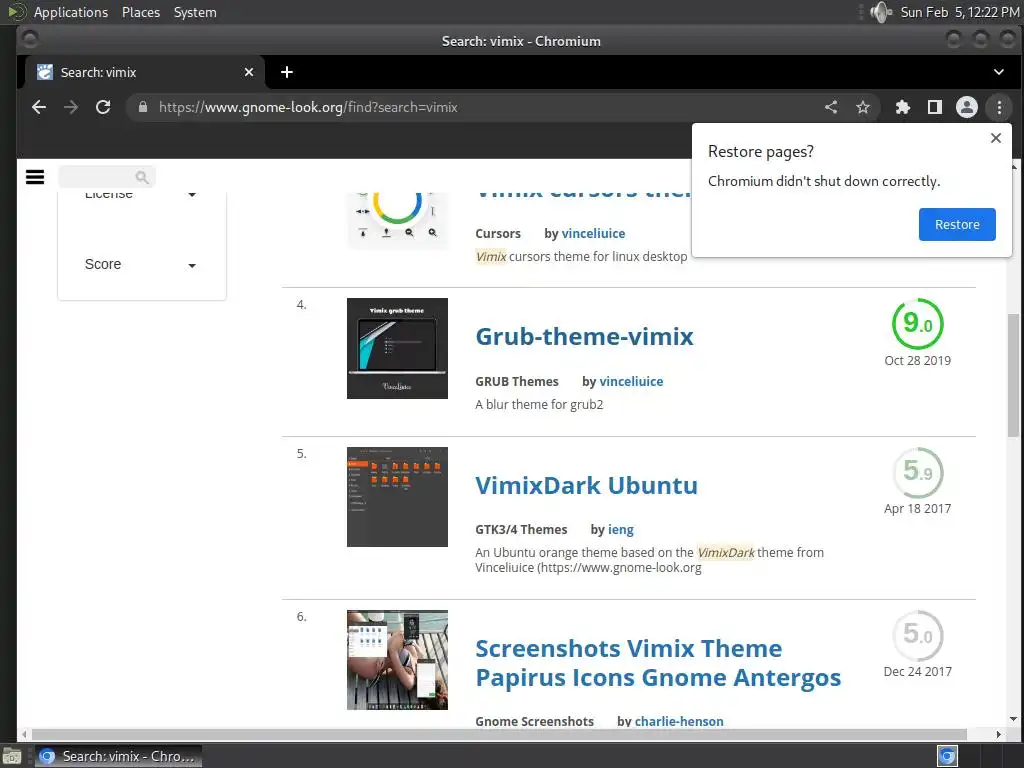Image resolution: width=1024 pixels, height=768 pixels.
Task: Open VimixDark Ubuntu thumbnail image
Action: (397, 497)
